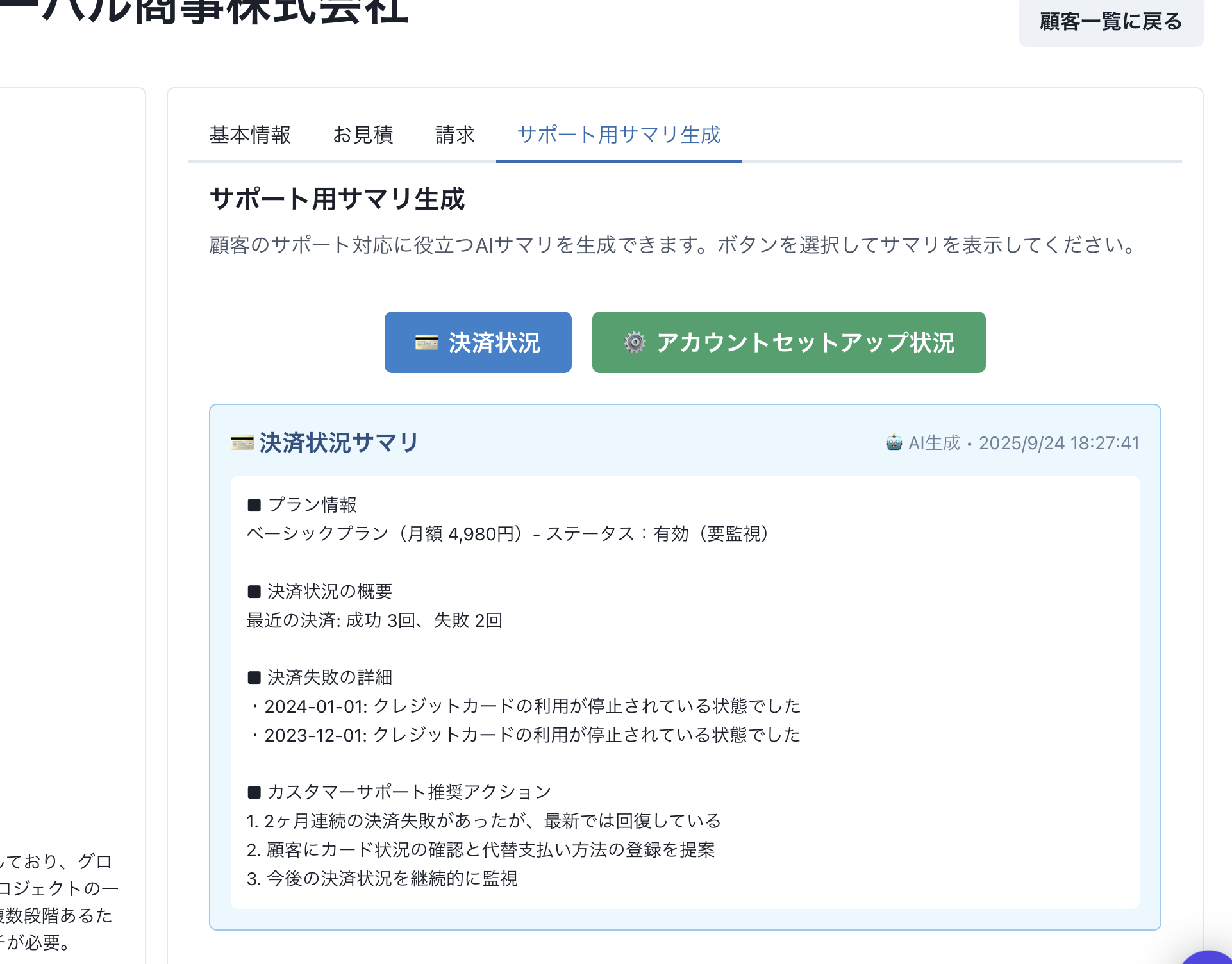
Task: Show the アカウントセットアップ状況 summary
Action: click(788, 342)
